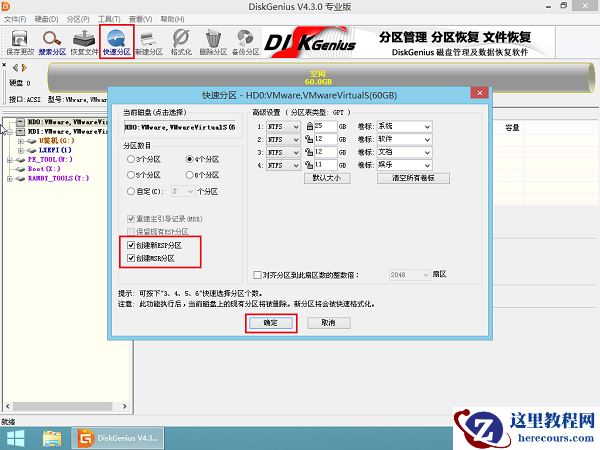Click the size field for partition 1 (25 GB)
Image resolution: width=600 pixels, height=450 pixels.
pos(326,126)
